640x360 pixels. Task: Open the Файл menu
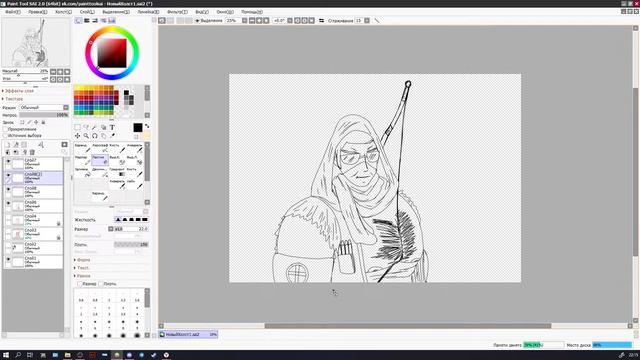(x=13, y=12)
